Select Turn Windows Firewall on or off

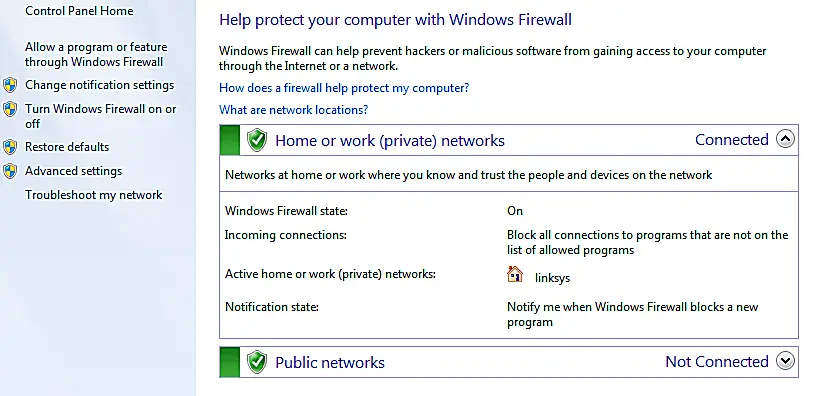[101, 116]
